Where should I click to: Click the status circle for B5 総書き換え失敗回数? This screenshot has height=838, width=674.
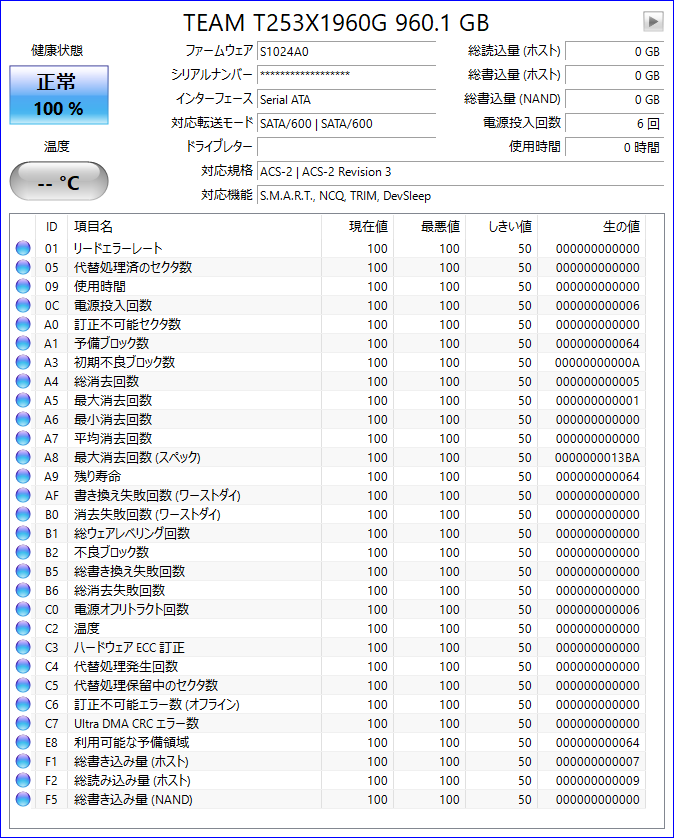23,571
